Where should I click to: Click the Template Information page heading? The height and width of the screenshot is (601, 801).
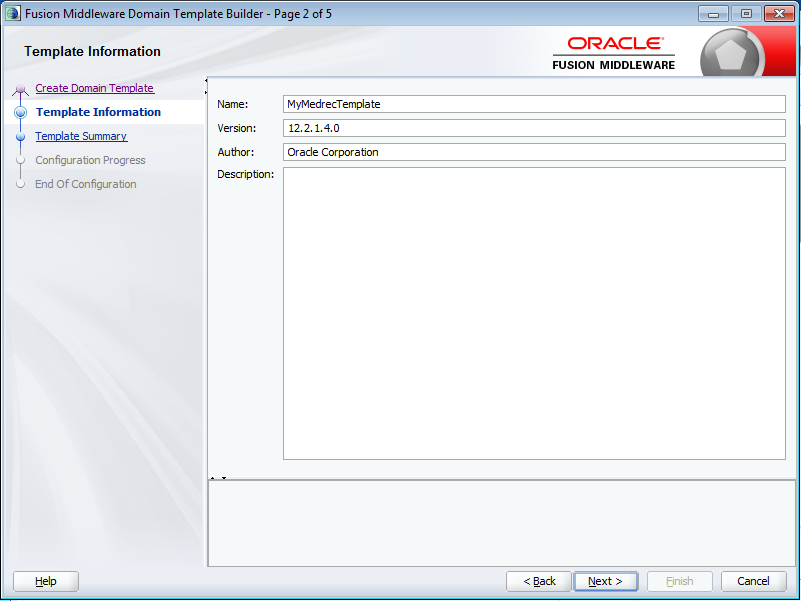(92, 52)
